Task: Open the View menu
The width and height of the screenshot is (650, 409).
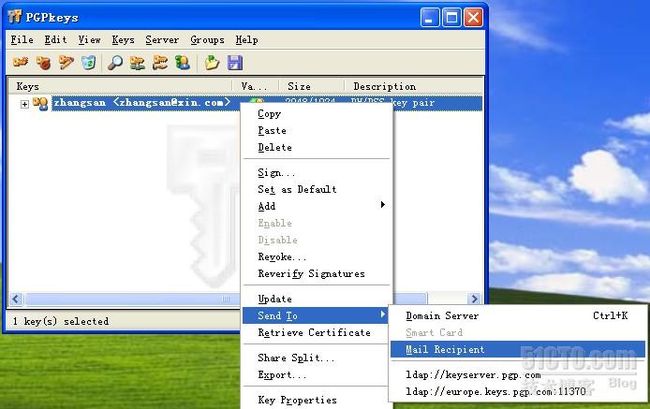Action: pyautogui.click(x=90, y=40)
